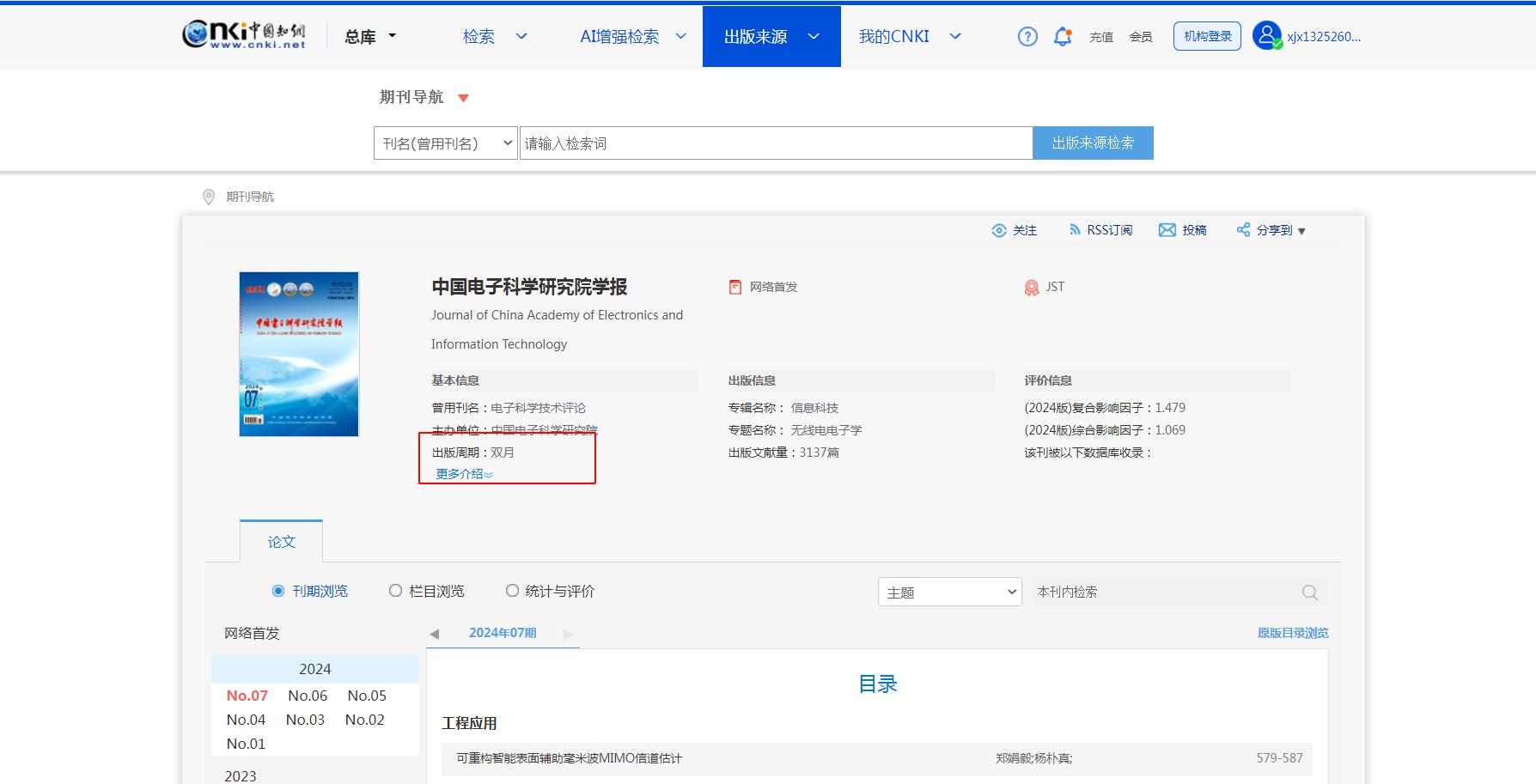Focus the 请输入检索词 search box
Viewport: 1536px width, 784px height.
776,143
